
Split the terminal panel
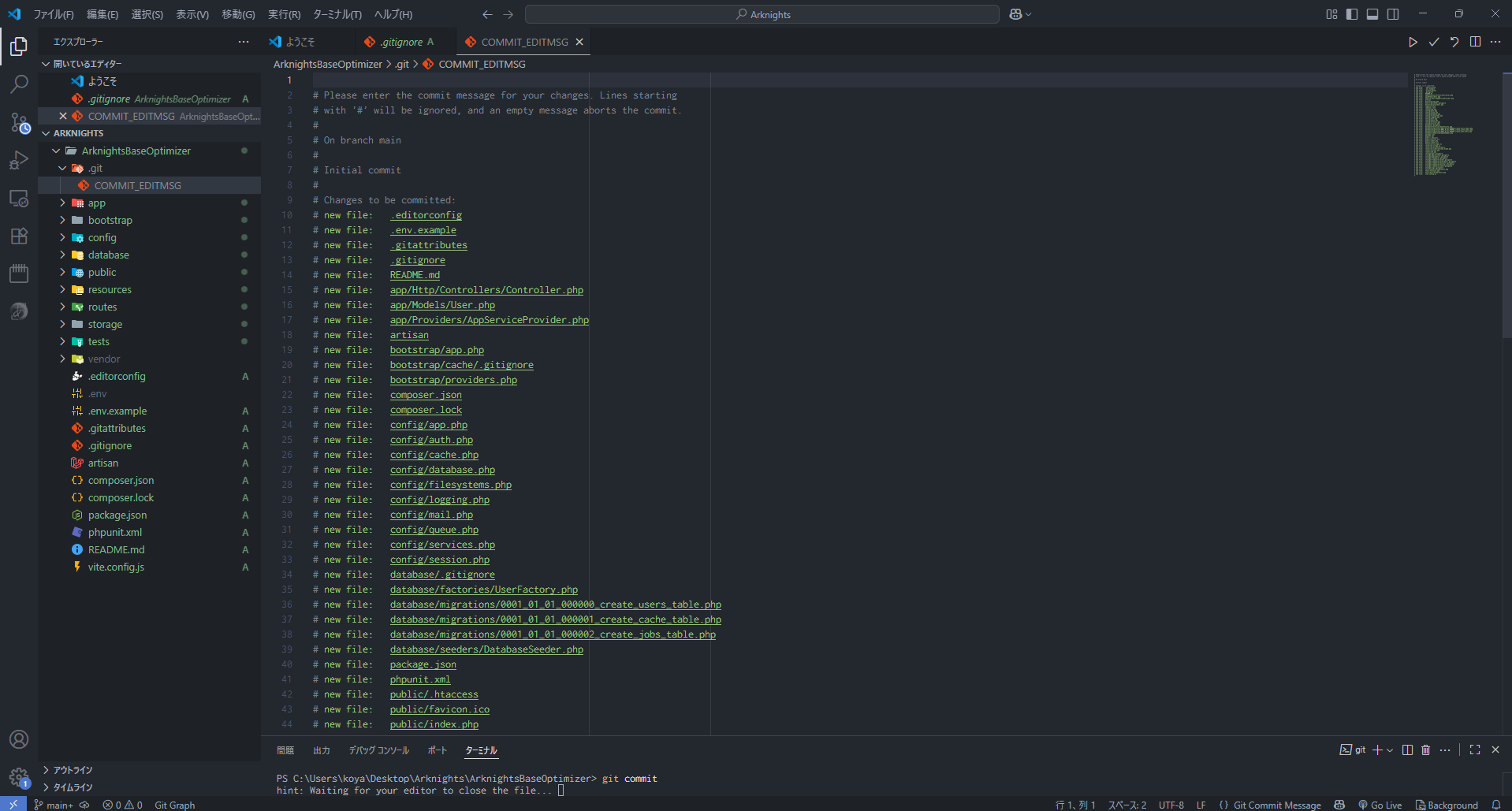click(1407, 750)
